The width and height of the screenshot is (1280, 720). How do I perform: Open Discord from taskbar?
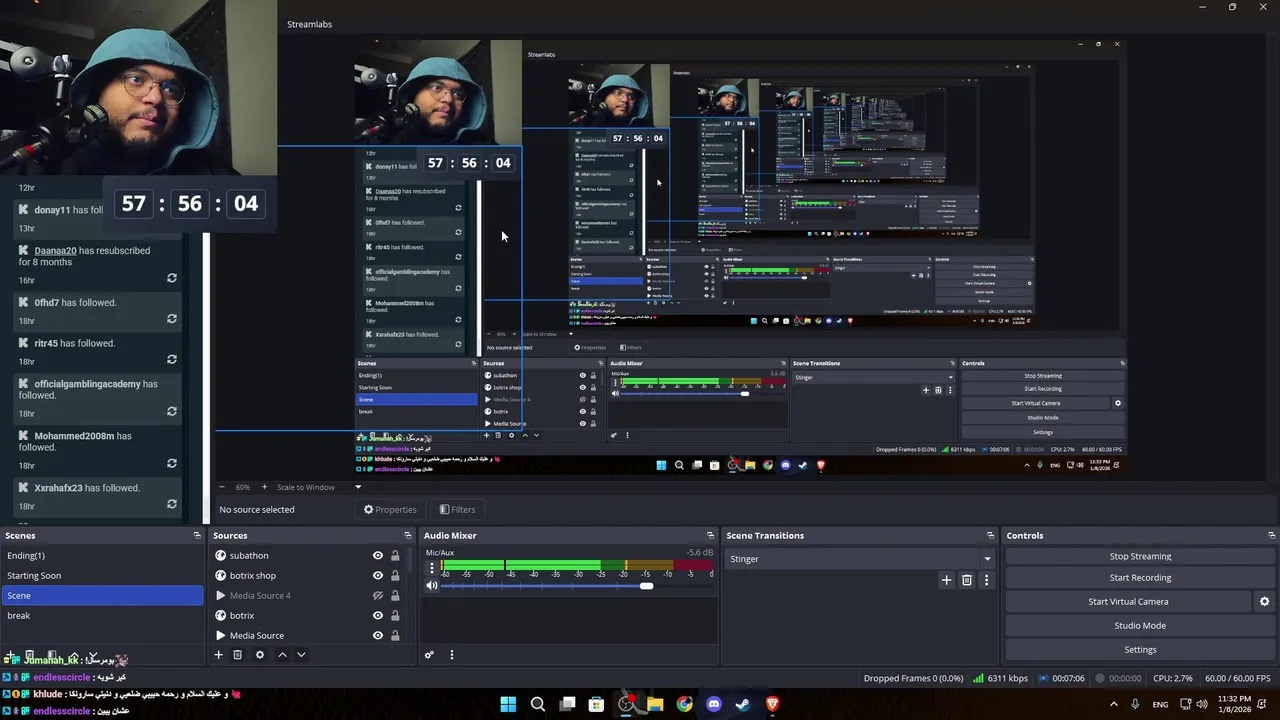(714, 704)
